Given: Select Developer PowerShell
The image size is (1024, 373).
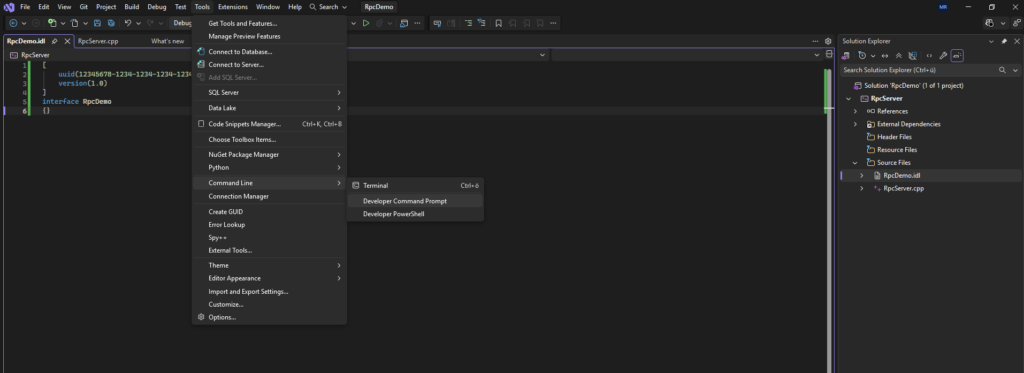Looking at the screenshot, I should [x=415, y=214].
